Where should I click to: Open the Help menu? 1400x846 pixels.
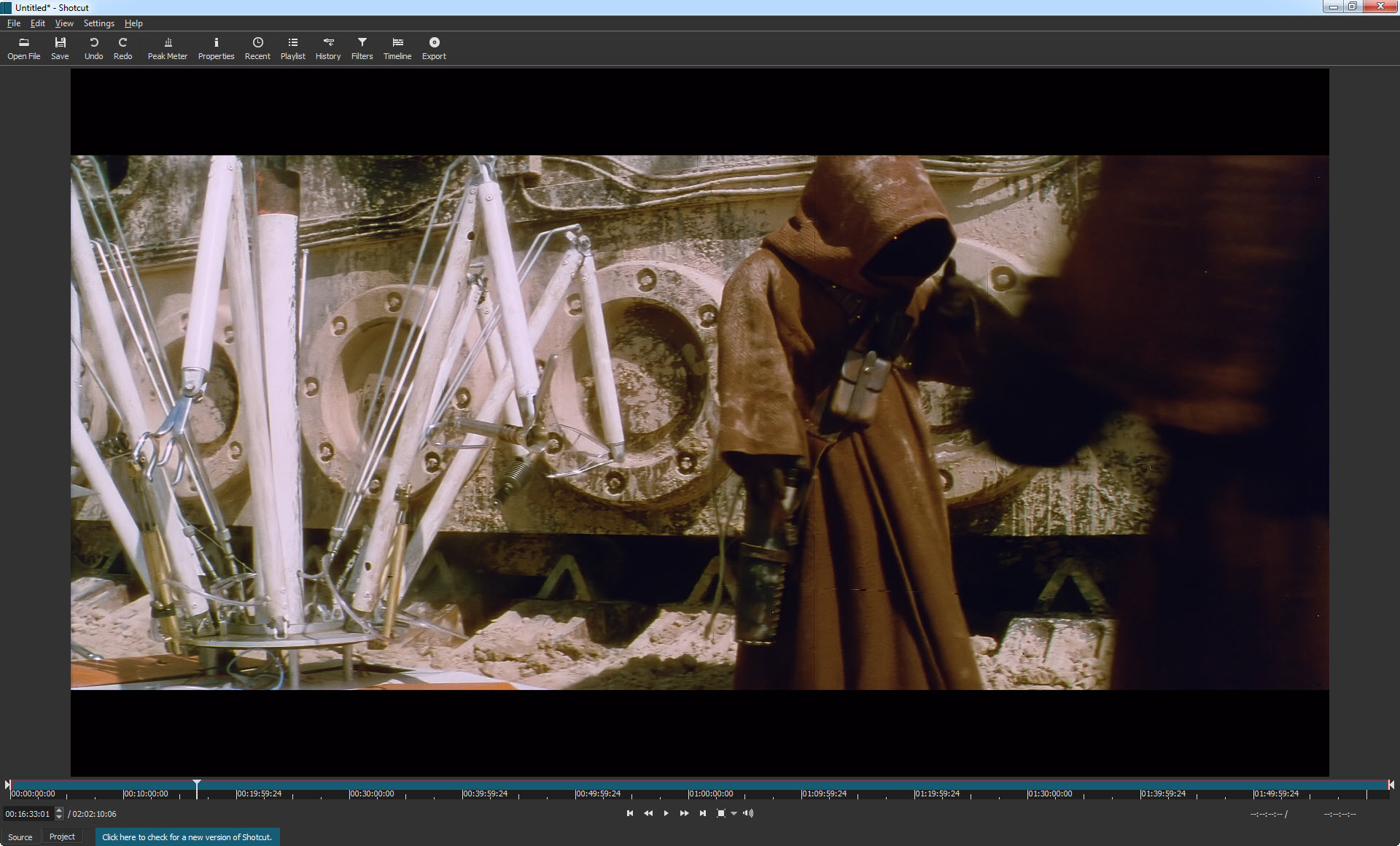tap(133, 23)
